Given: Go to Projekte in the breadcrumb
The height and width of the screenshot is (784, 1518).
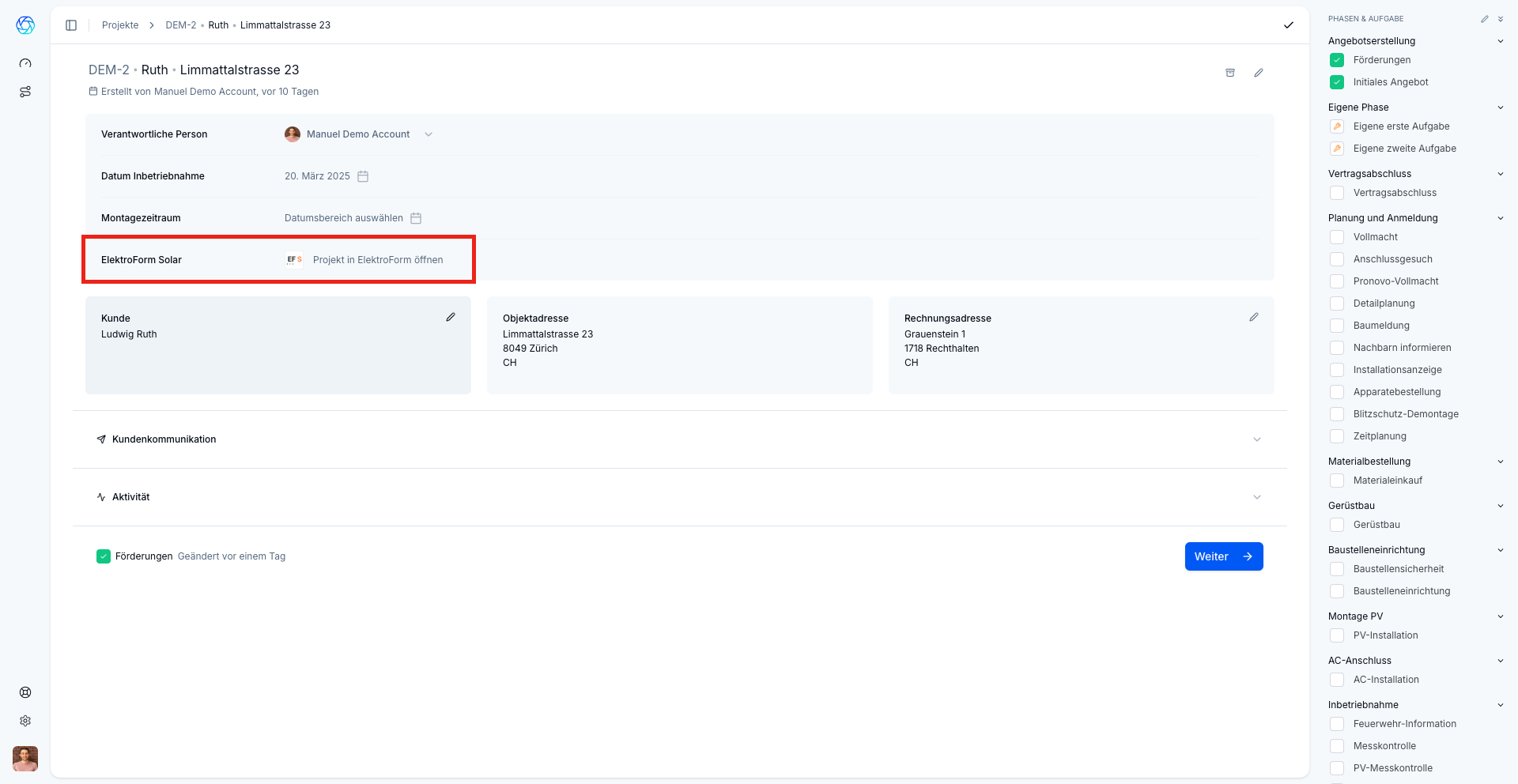Looking at the screenshot, I should (120, 25).
